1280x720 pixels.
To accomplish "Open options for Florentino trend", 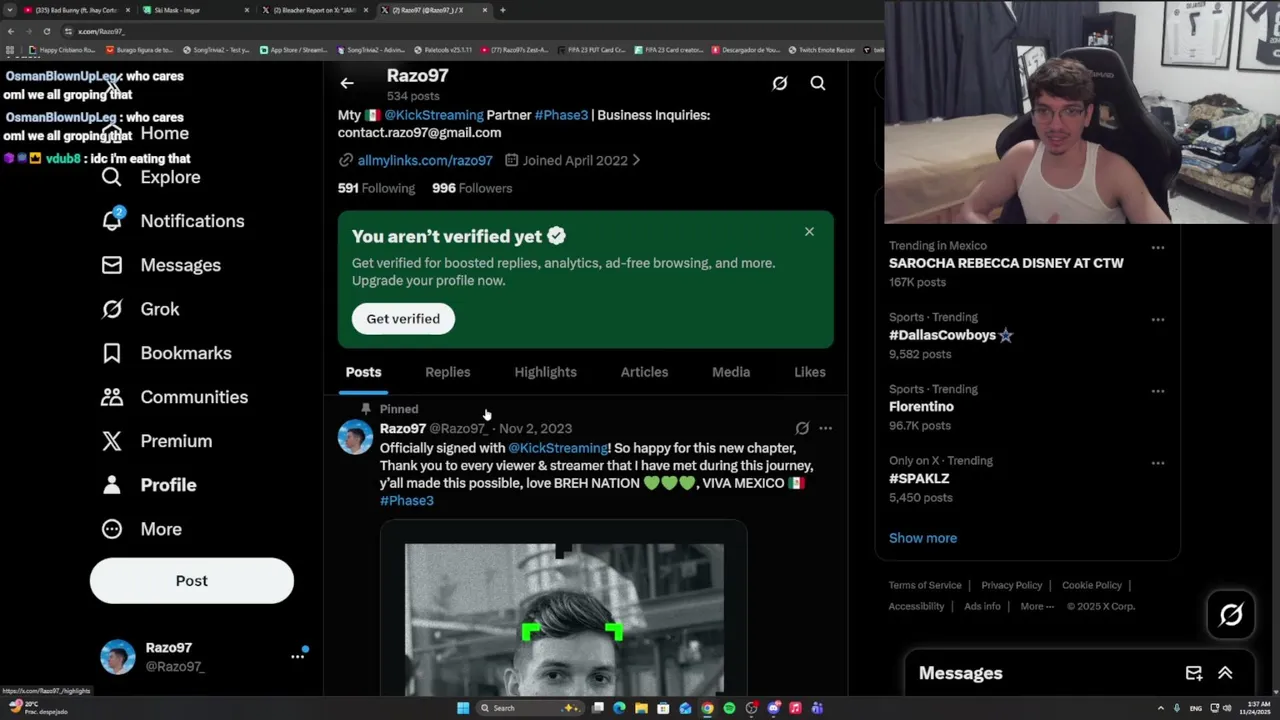I will (x=1157, y=391).
